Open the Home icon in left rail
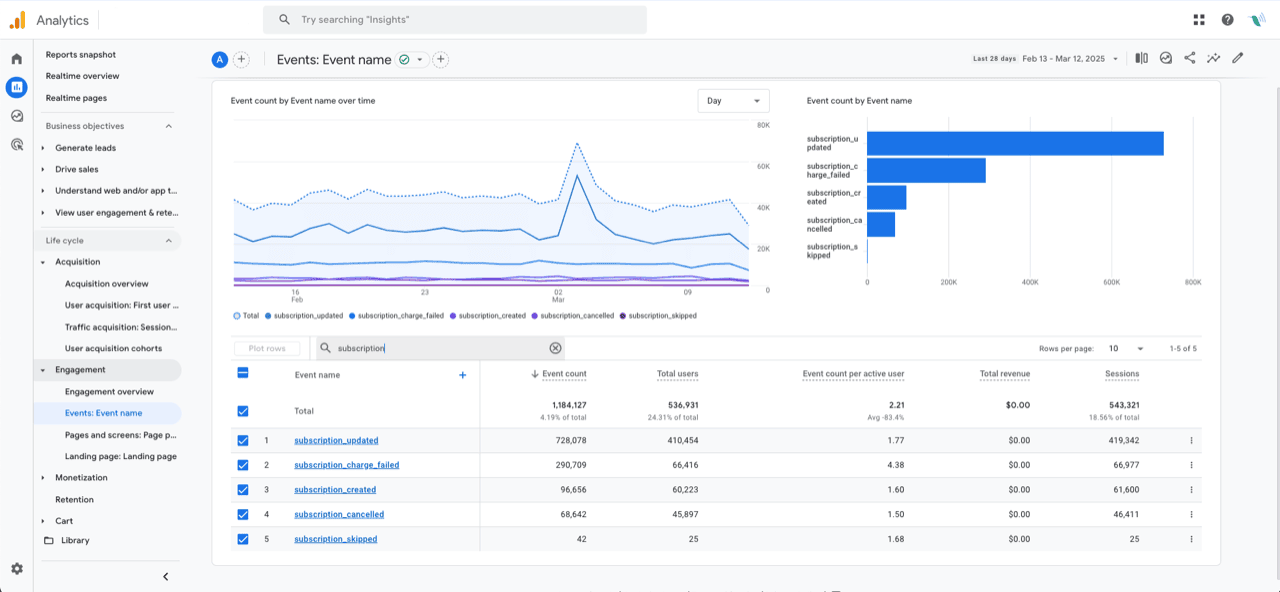Viewport: 1280px width, 592px height. click(x=16, y=59)
